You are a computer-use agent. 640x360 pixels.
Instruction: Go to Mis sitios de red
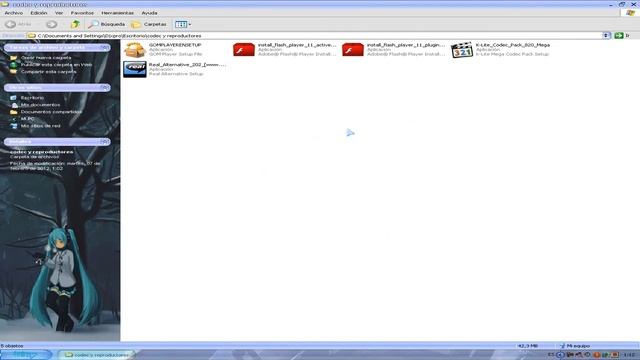pyautogui.click(x=40, y=126)
